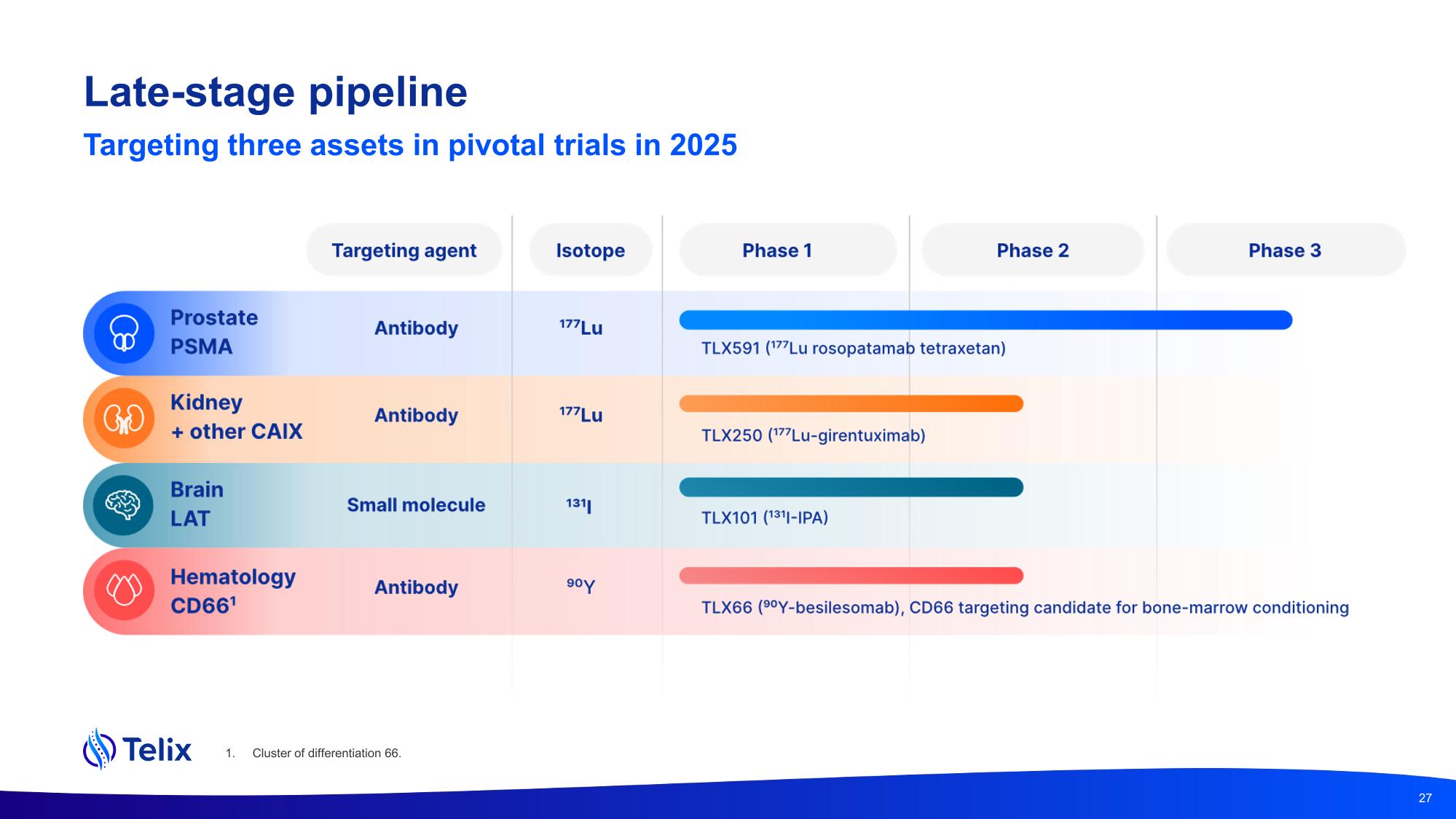Click the Late-stage pipeline title
The image size is (1456, 819).
275,92
